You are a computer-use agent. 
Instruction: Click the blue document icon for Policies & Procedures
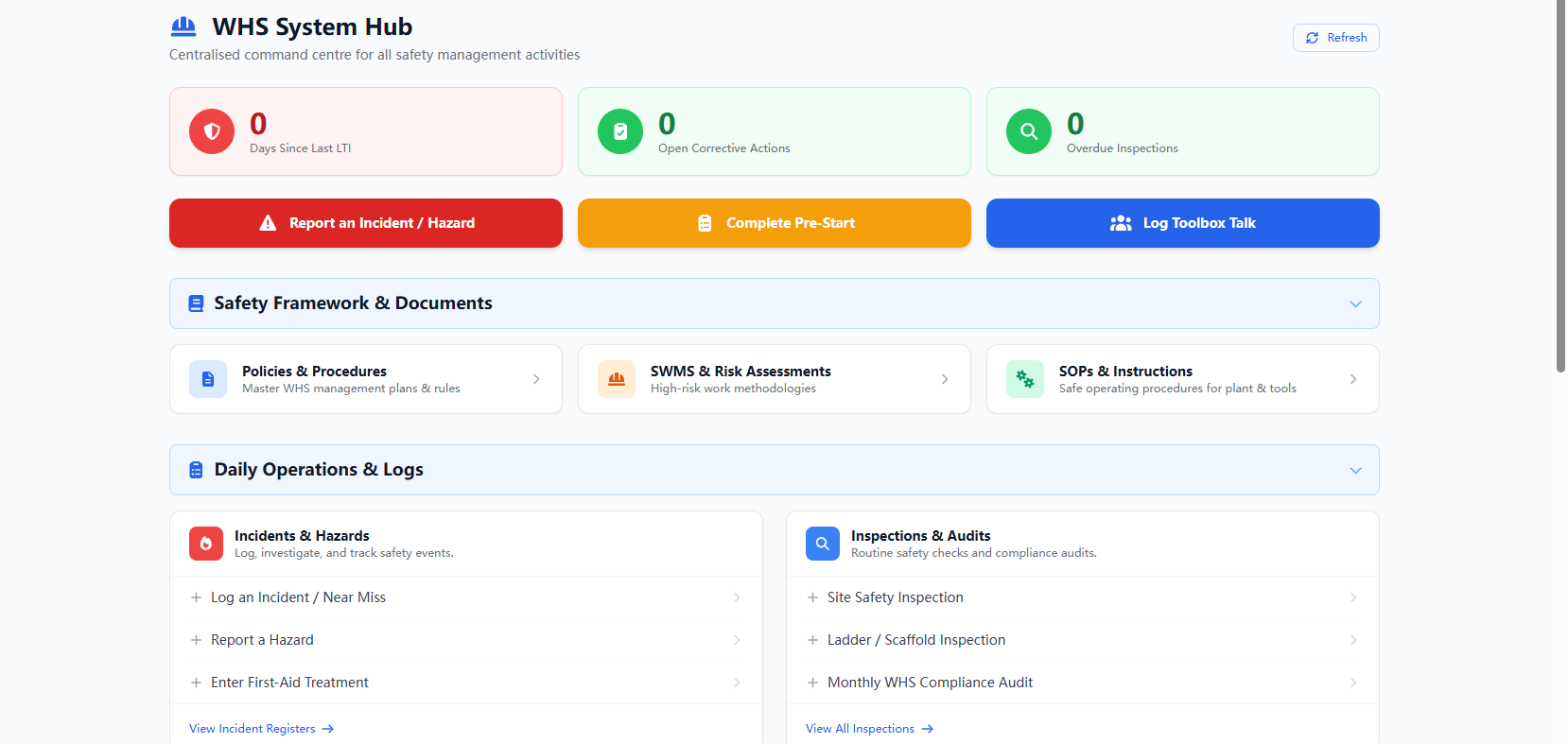click(x=208, y=379)
